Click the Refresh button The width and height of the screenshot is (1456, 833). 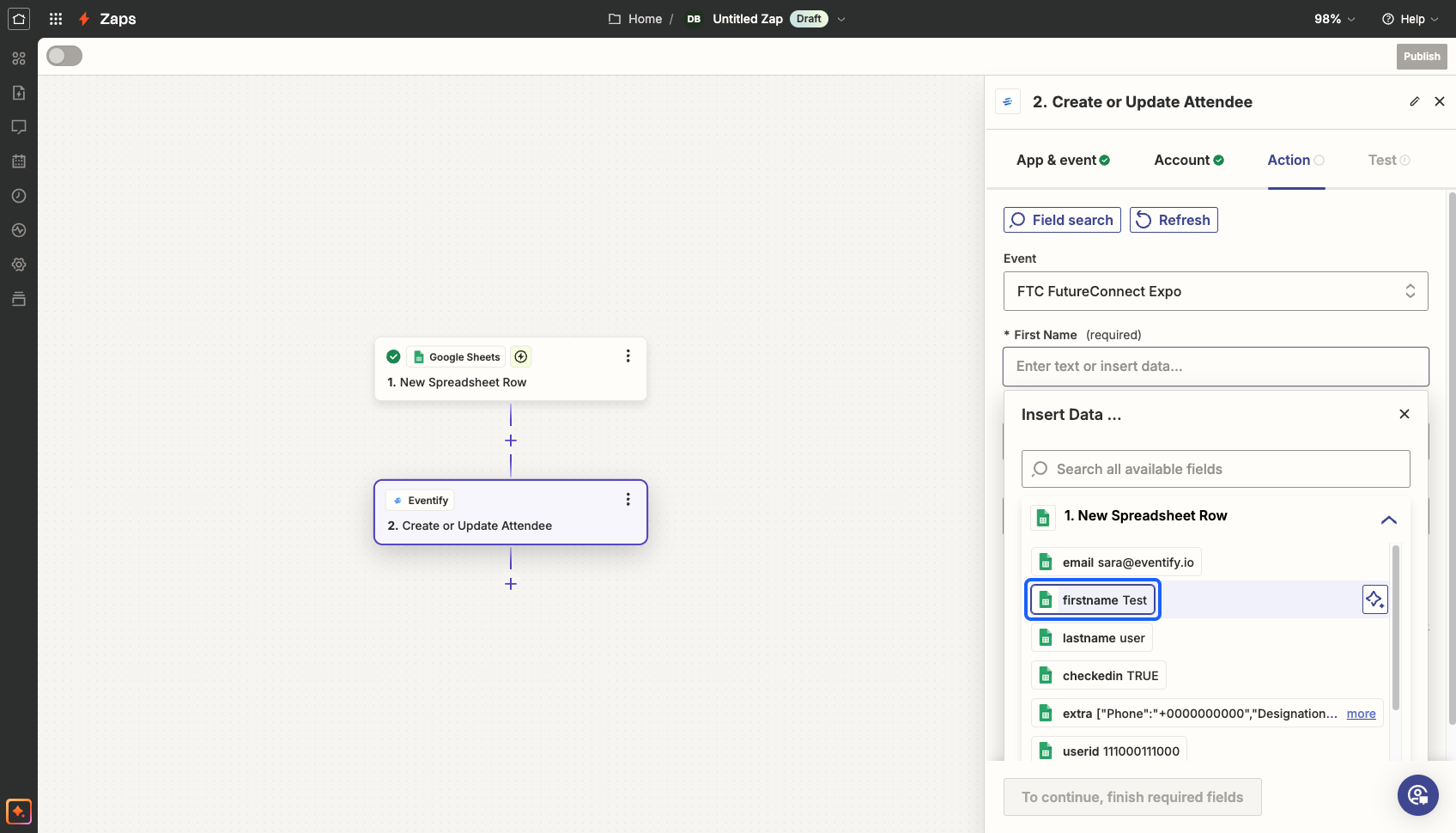coord(1174,220)
